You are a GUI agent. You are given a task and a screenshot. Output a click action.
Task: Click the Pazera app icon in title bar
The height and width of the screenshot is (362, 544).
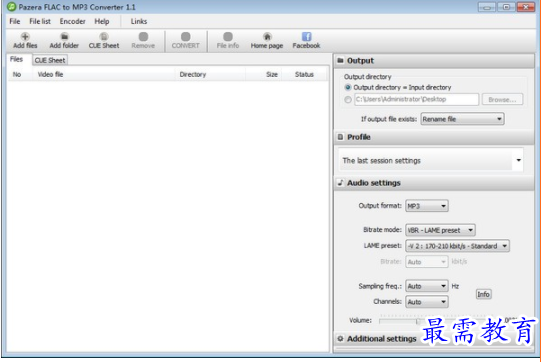coord(11,7)
